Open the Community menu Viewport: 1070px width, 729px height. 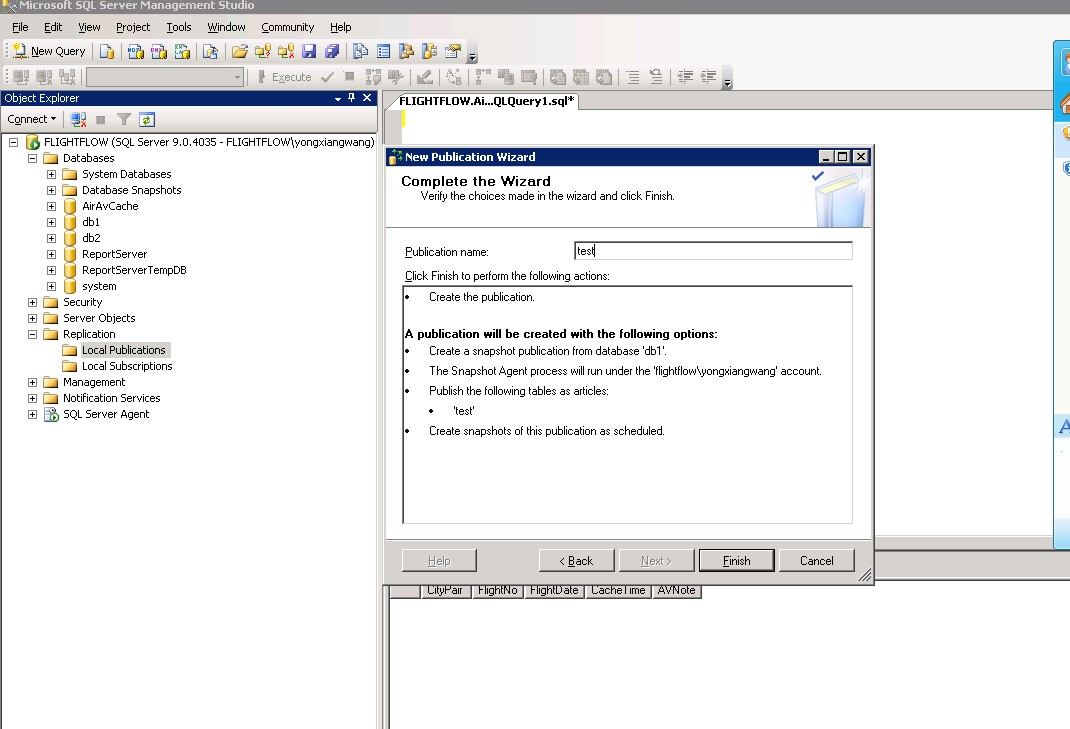coord(287,27)
